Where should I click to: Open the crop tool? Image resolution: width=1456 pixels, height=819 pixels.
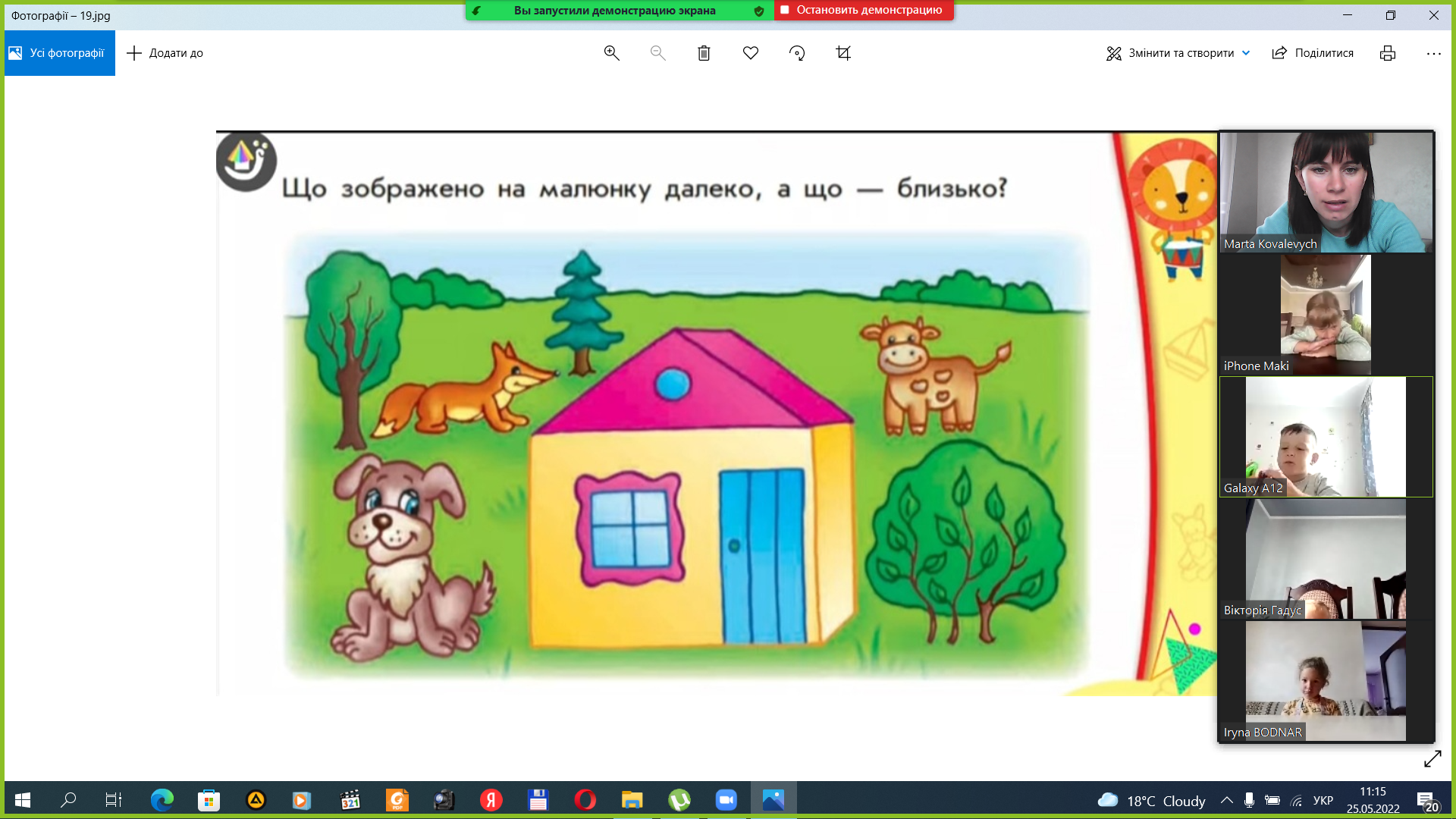coord(843,53)
